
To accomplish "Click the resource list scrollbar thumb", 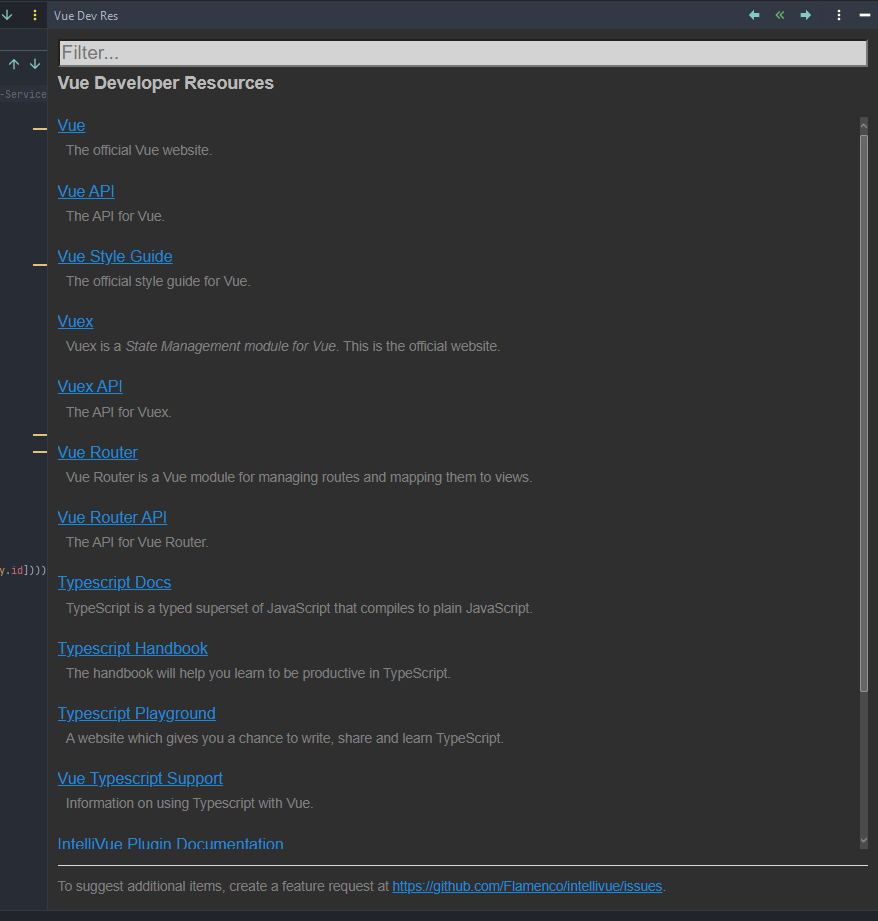I will pos(863,414).
